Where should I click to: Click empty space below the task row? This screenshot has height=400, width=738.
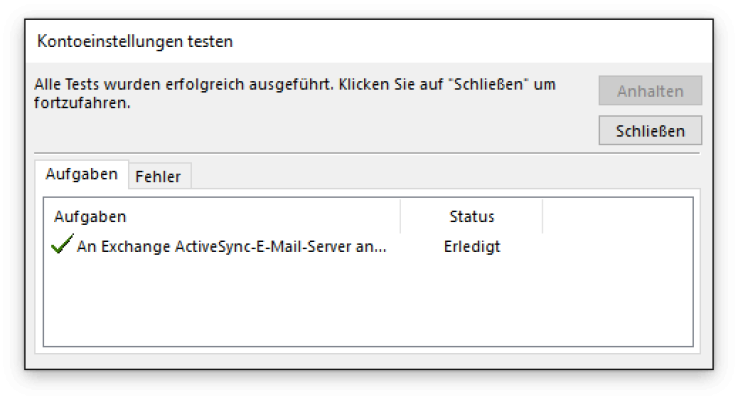pos(368,301)
